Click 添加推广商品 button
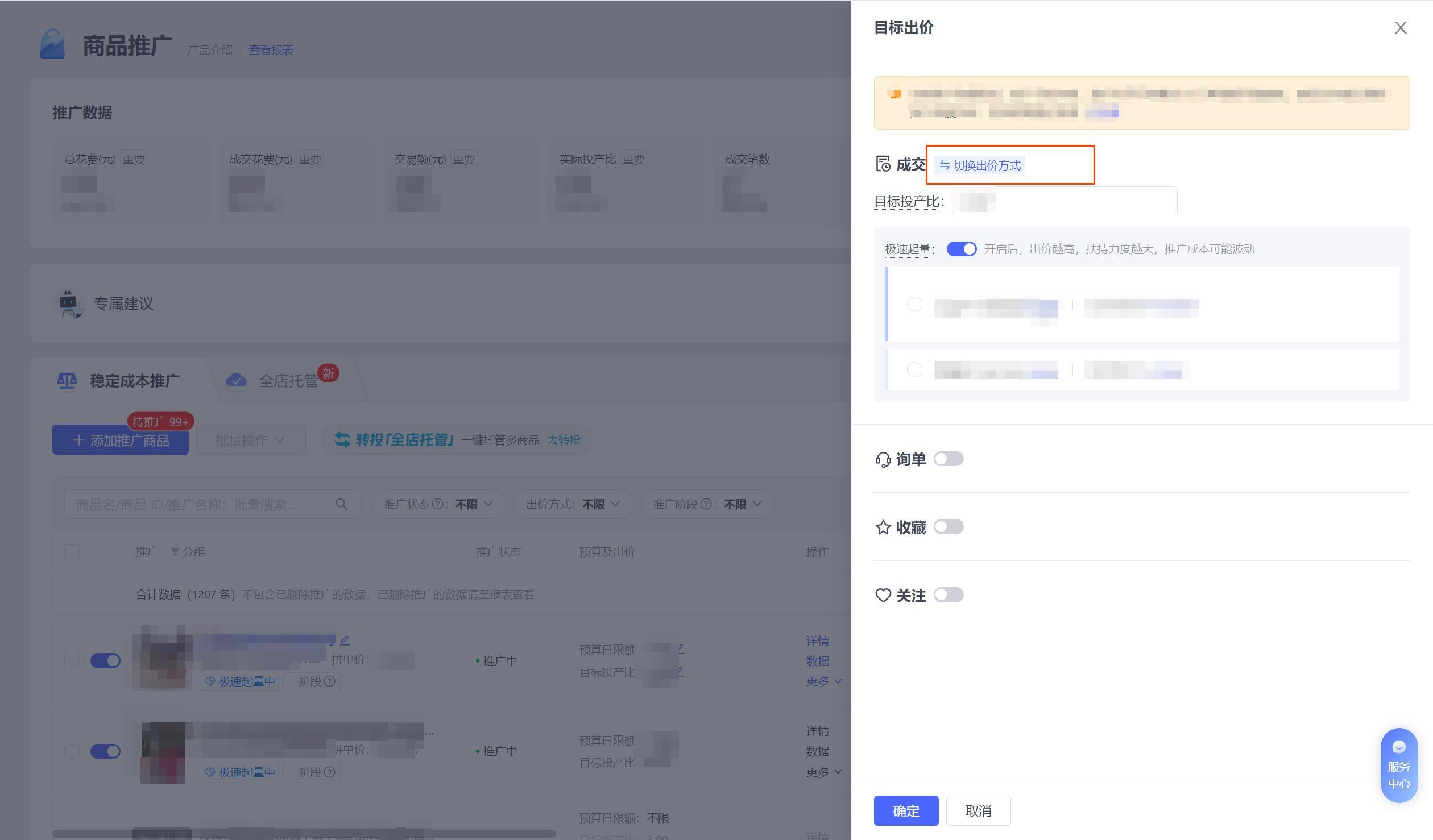 click(121, 440)
